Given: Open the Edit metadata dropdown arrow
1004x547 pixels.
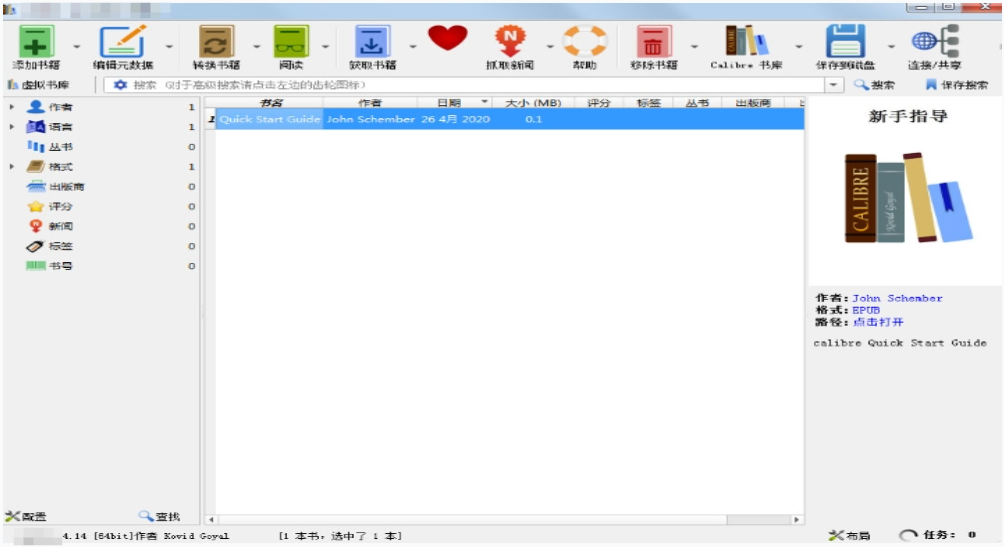Looking at the screenshot, I should pyautogui.click(x=169, y=46).
